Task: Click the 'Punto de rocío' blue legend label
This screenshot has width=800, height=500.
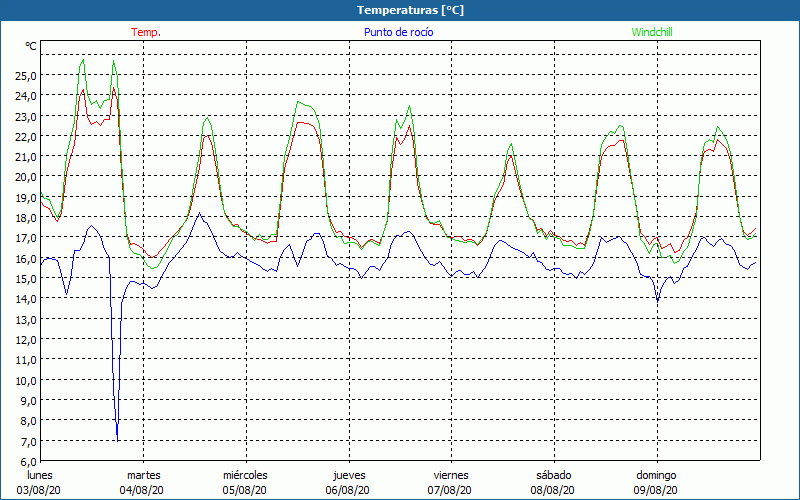Action: (x=398, y=32)
